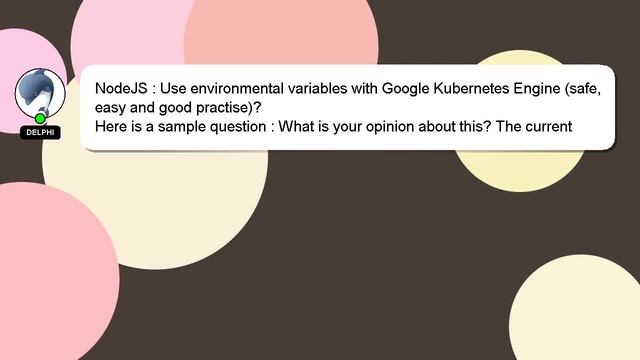Click the line 'easy and good practise)?'

(178, 108)
